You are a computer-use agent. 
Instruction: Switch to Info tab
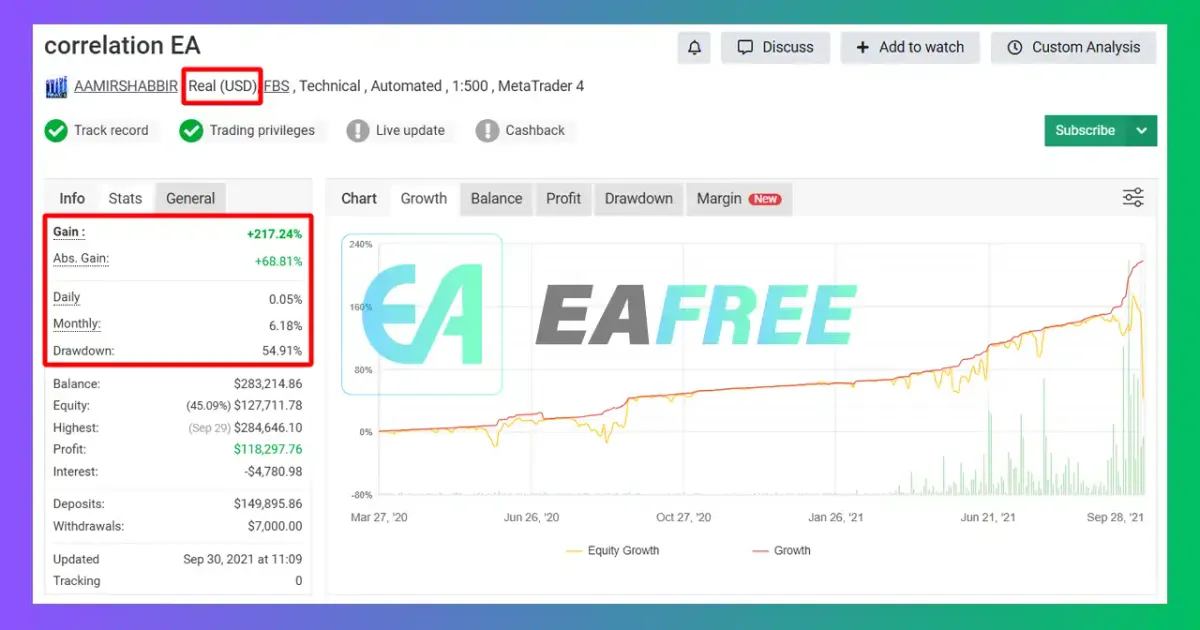point(72,198)
